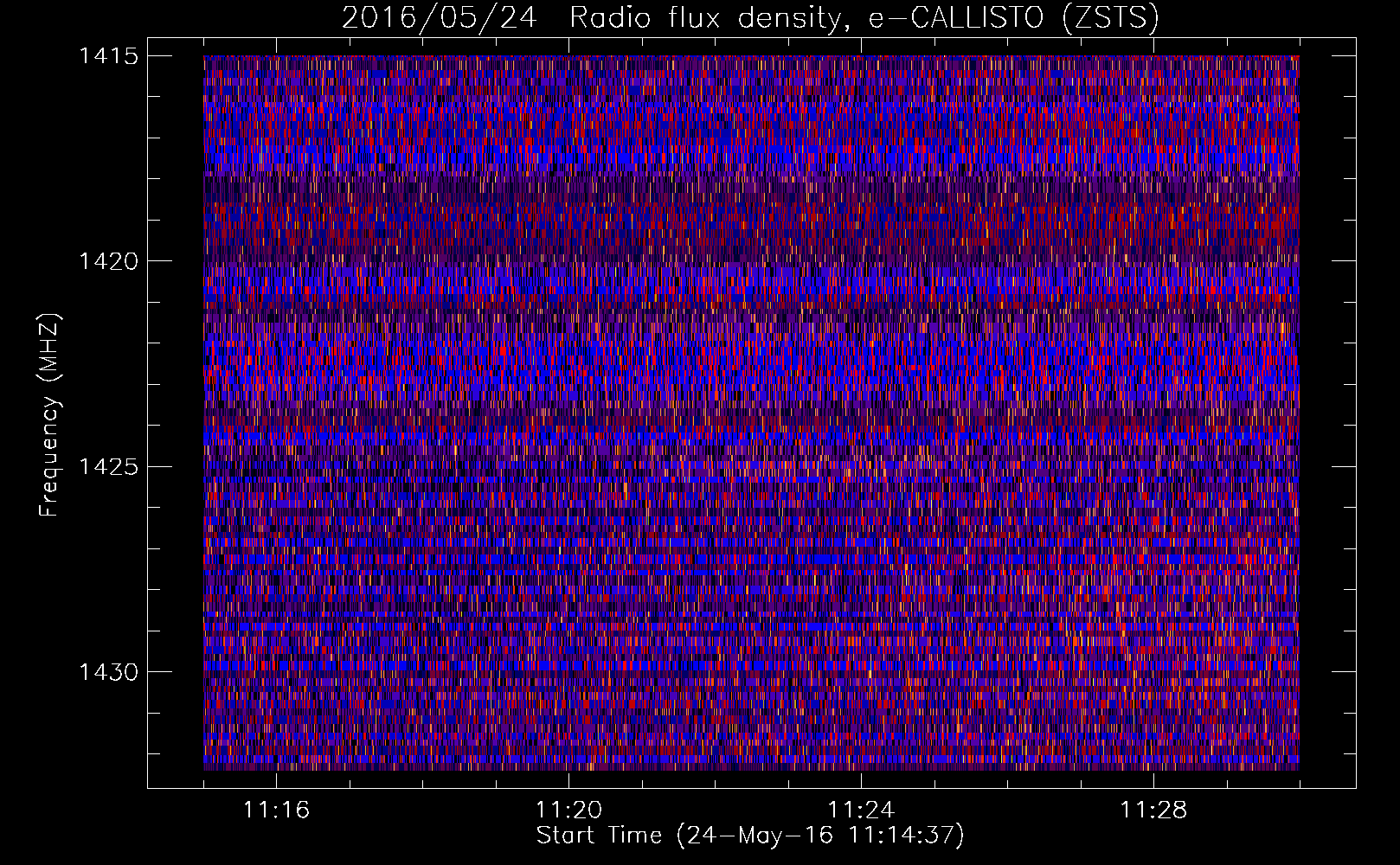Select the 1425 frequency axis label
The height and width of the screenshot is (865, 1400).
tap(109, 467)
